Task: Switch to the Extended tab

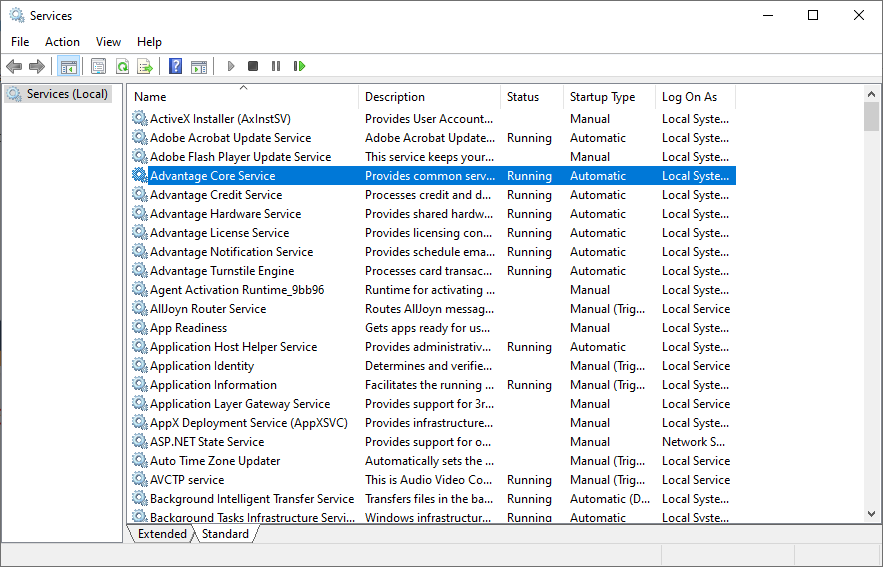Action: click(x=162, y=534)
